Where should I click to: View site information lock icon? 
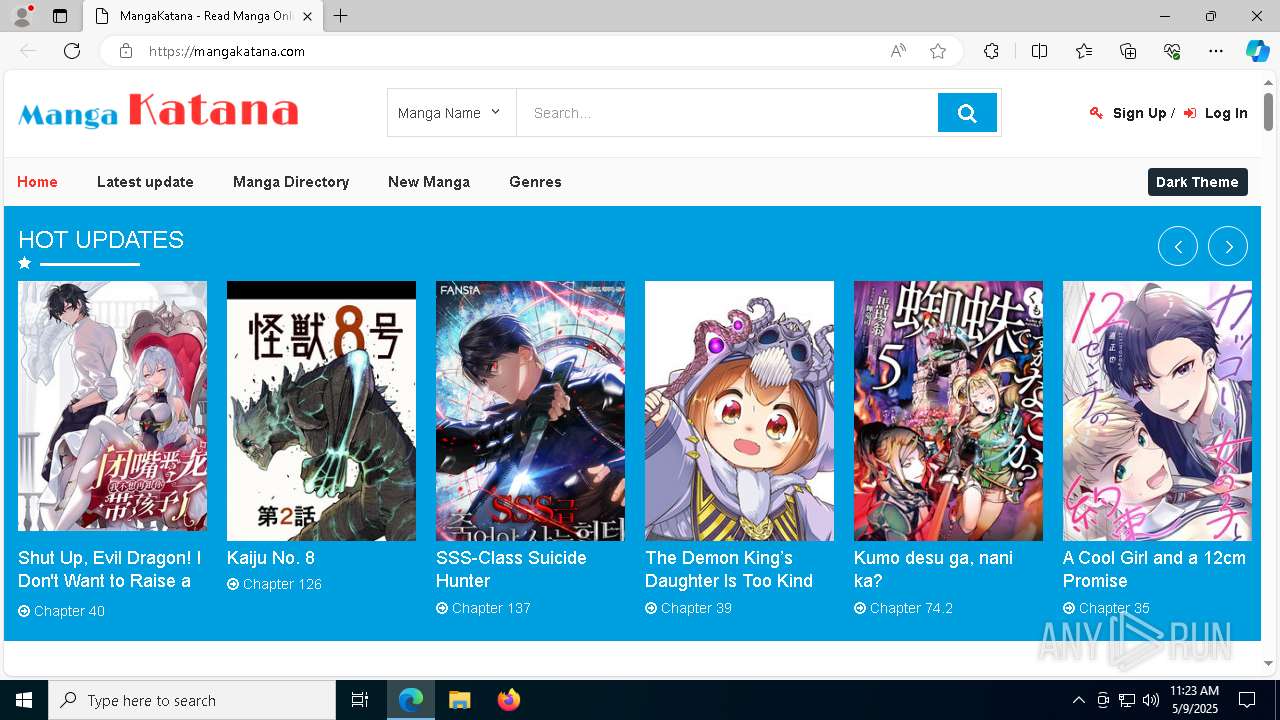tap(126, 51)
